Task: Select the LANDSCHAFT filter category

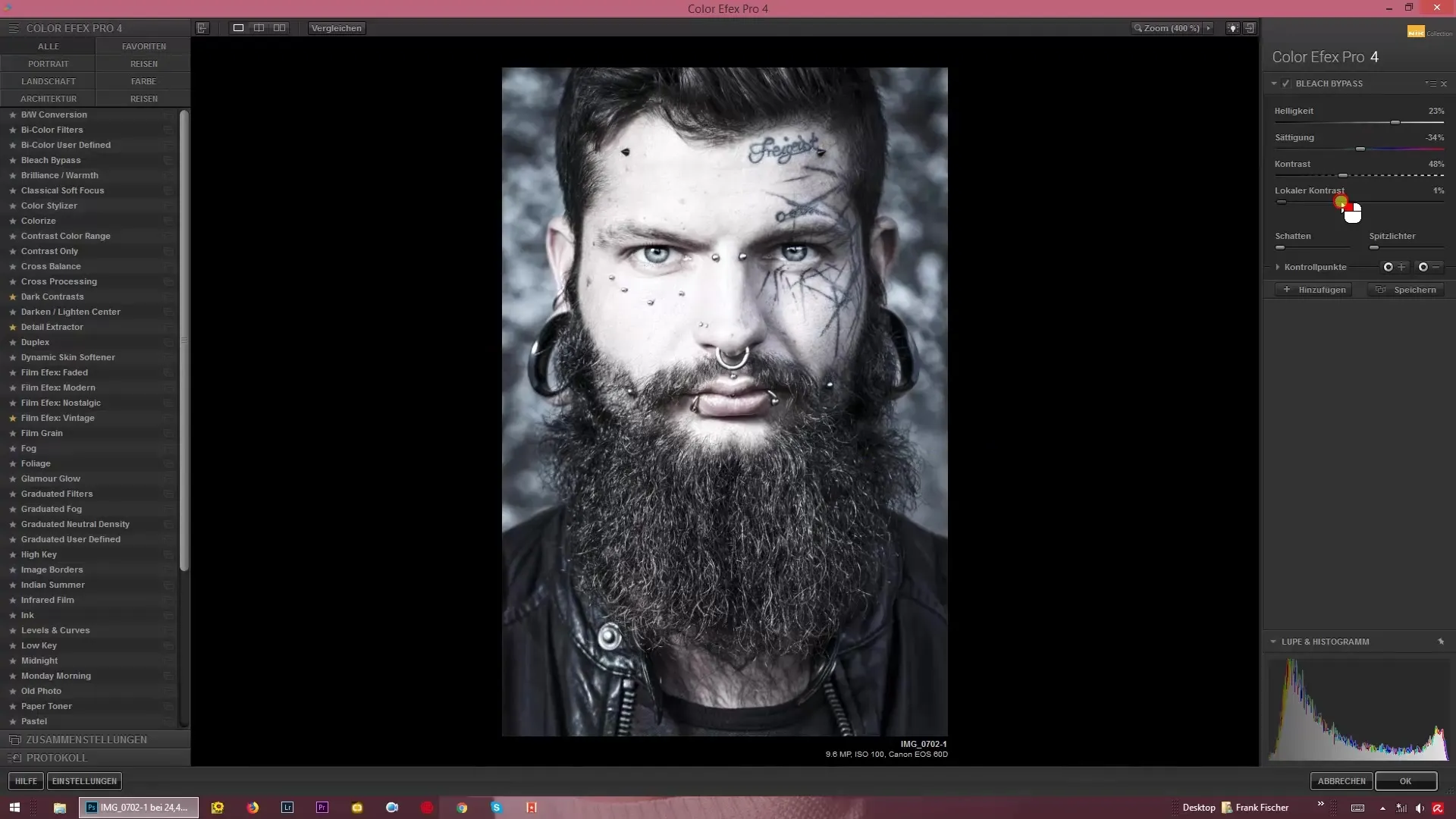Action: coord(48,81)
